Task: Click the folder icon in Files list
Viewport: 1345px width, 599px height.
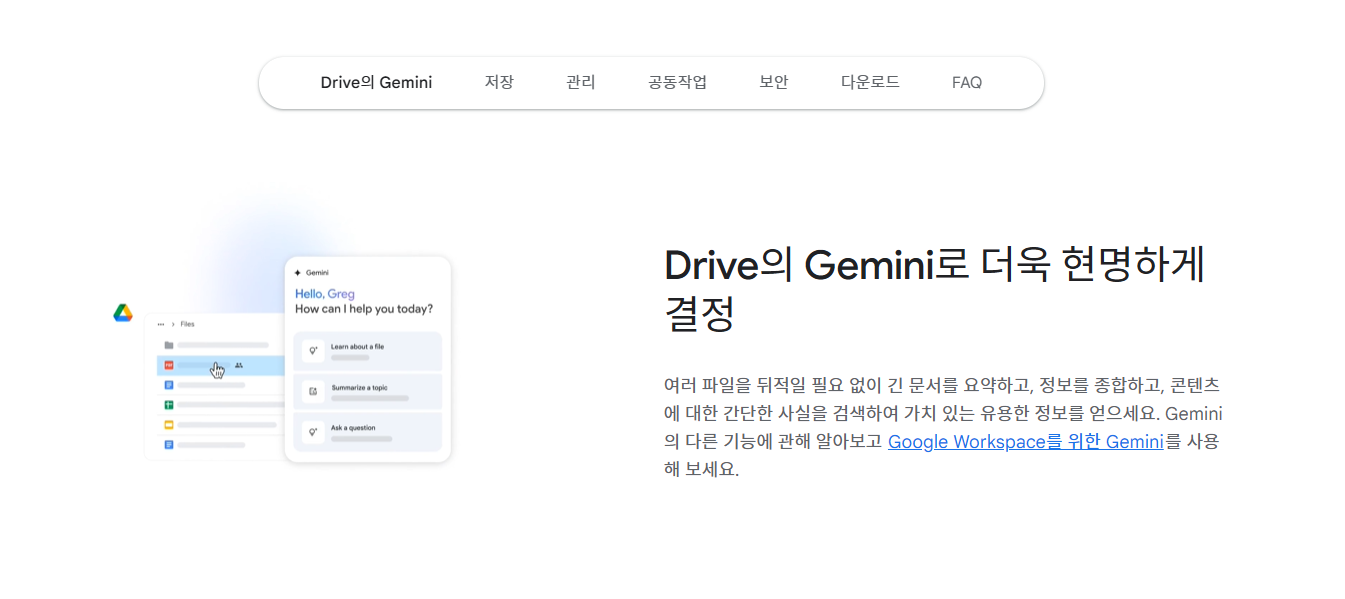Action: tap(169, 345)
